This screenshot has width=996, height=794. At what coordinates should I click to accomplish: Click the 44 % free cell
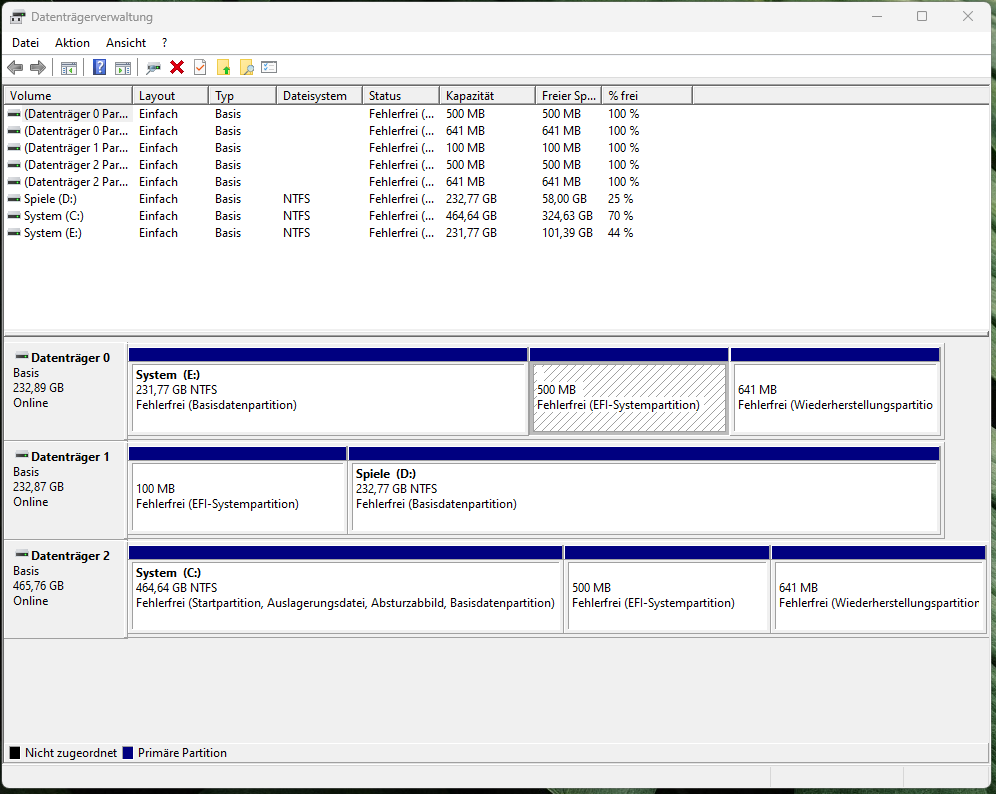[621, 234]
